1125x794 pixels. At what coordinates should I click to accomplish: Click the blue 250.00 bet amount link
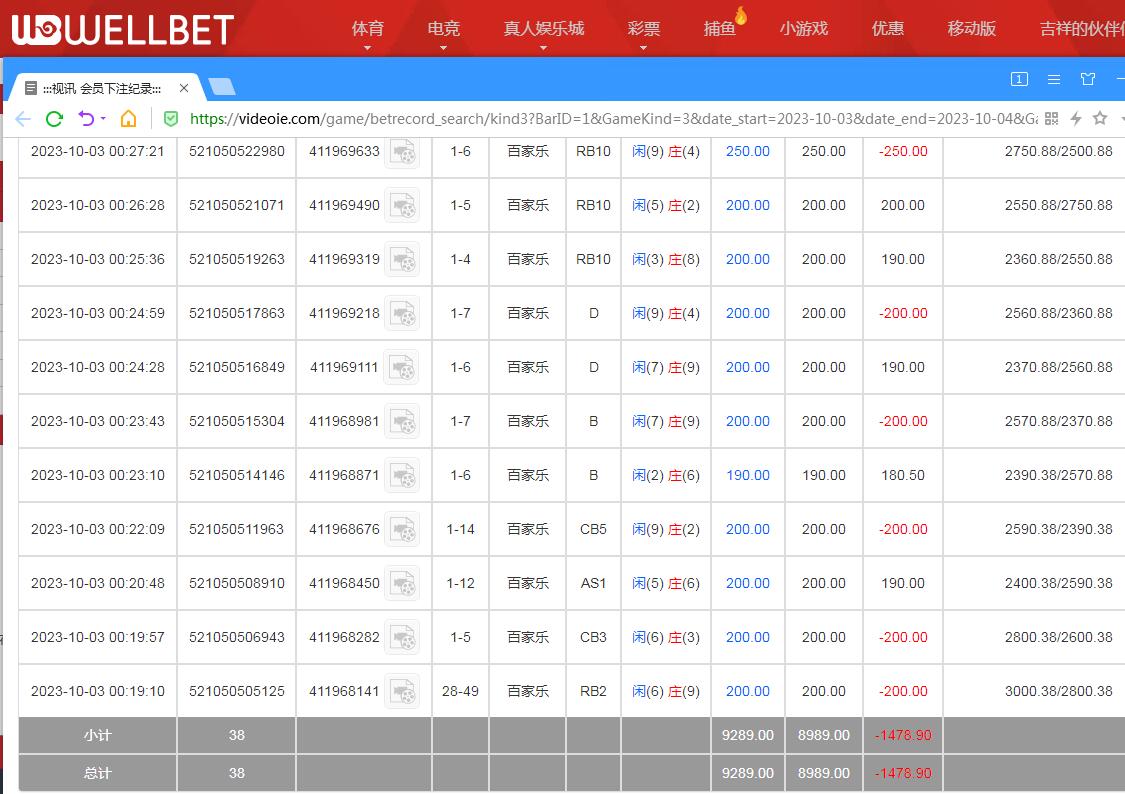coord(747,152)
